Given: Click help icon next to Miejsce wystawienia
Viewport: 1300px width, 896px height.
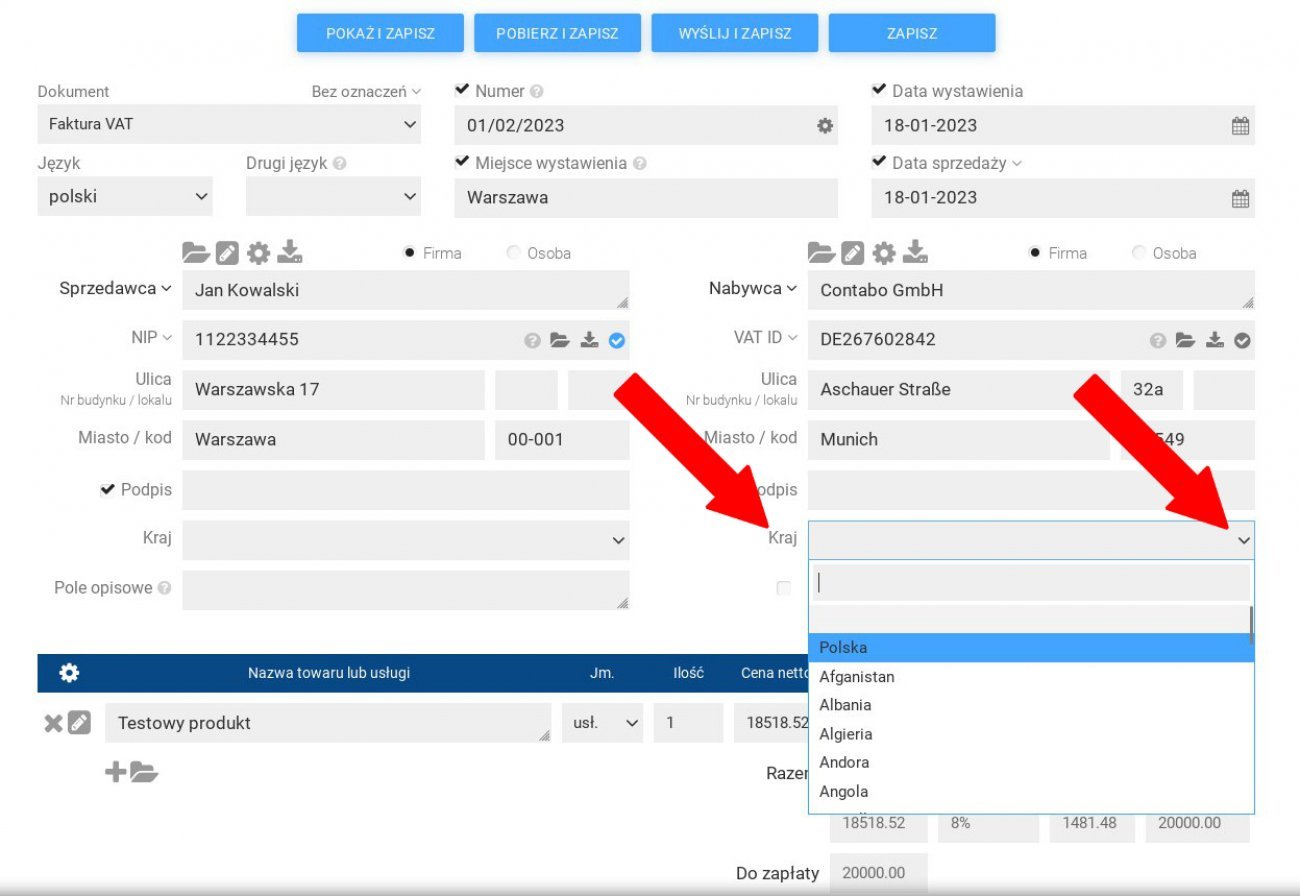Looking at the screenshot, I should (x=640, y=163).
